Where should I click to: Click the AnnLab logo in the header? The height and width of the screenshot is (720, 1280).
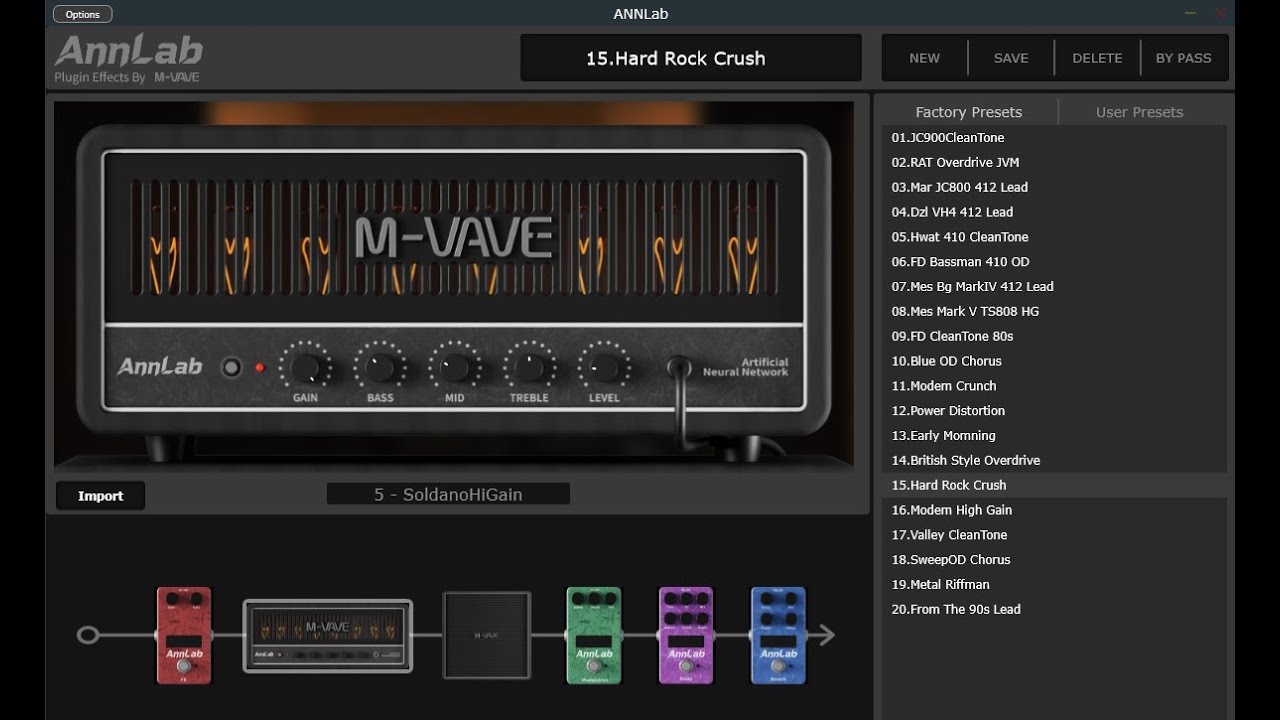(x=129, y=50)
